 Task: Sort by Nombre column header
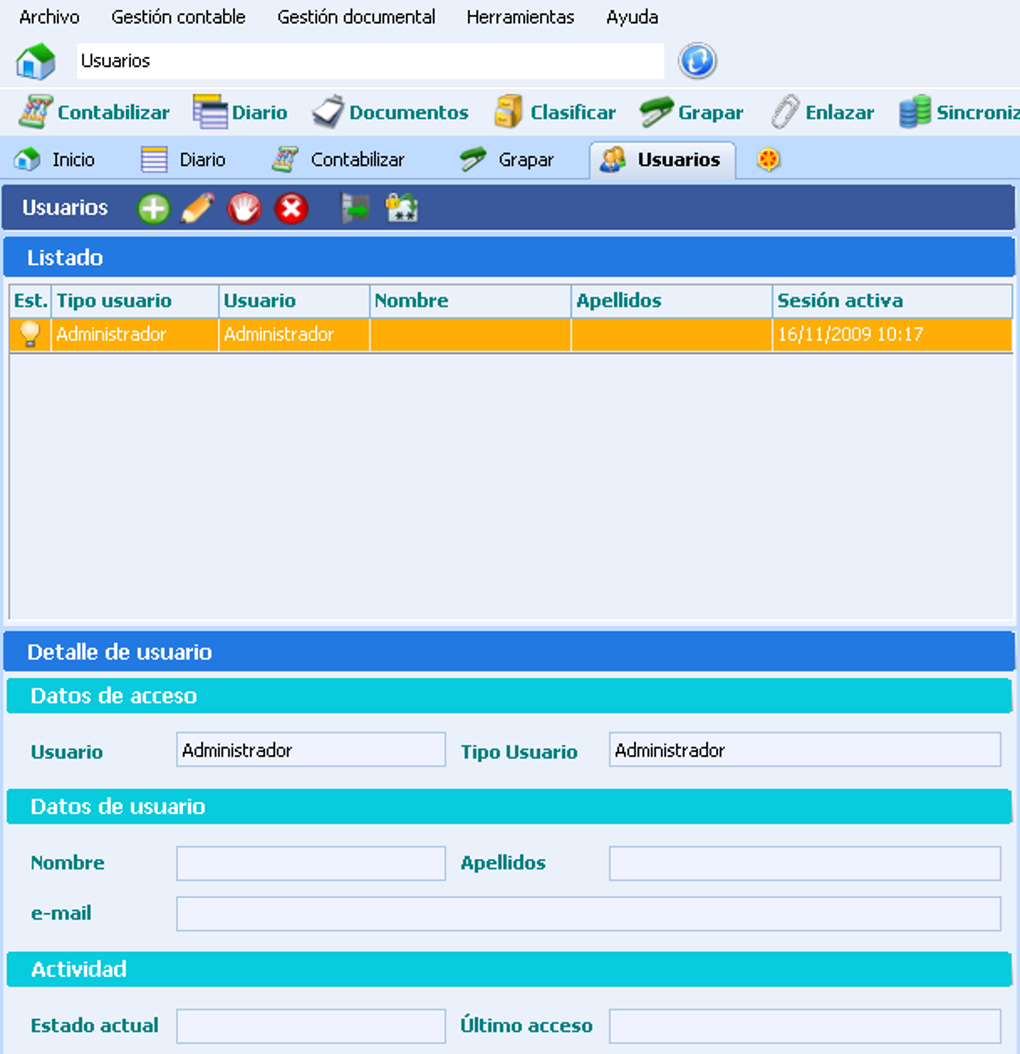click(x=470, y=300)
